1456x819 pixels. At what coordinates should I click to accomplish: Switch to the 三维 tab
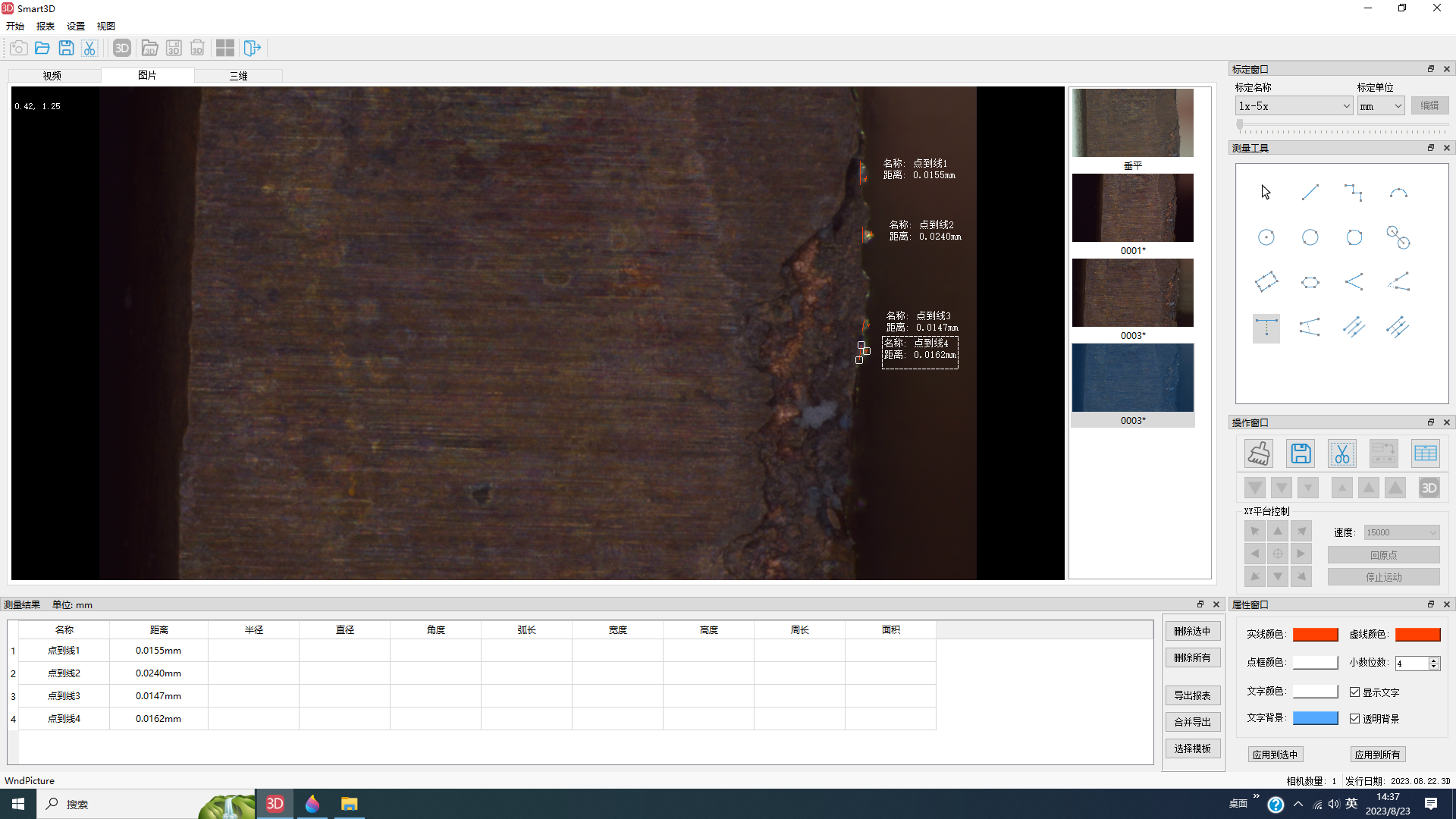238,76
